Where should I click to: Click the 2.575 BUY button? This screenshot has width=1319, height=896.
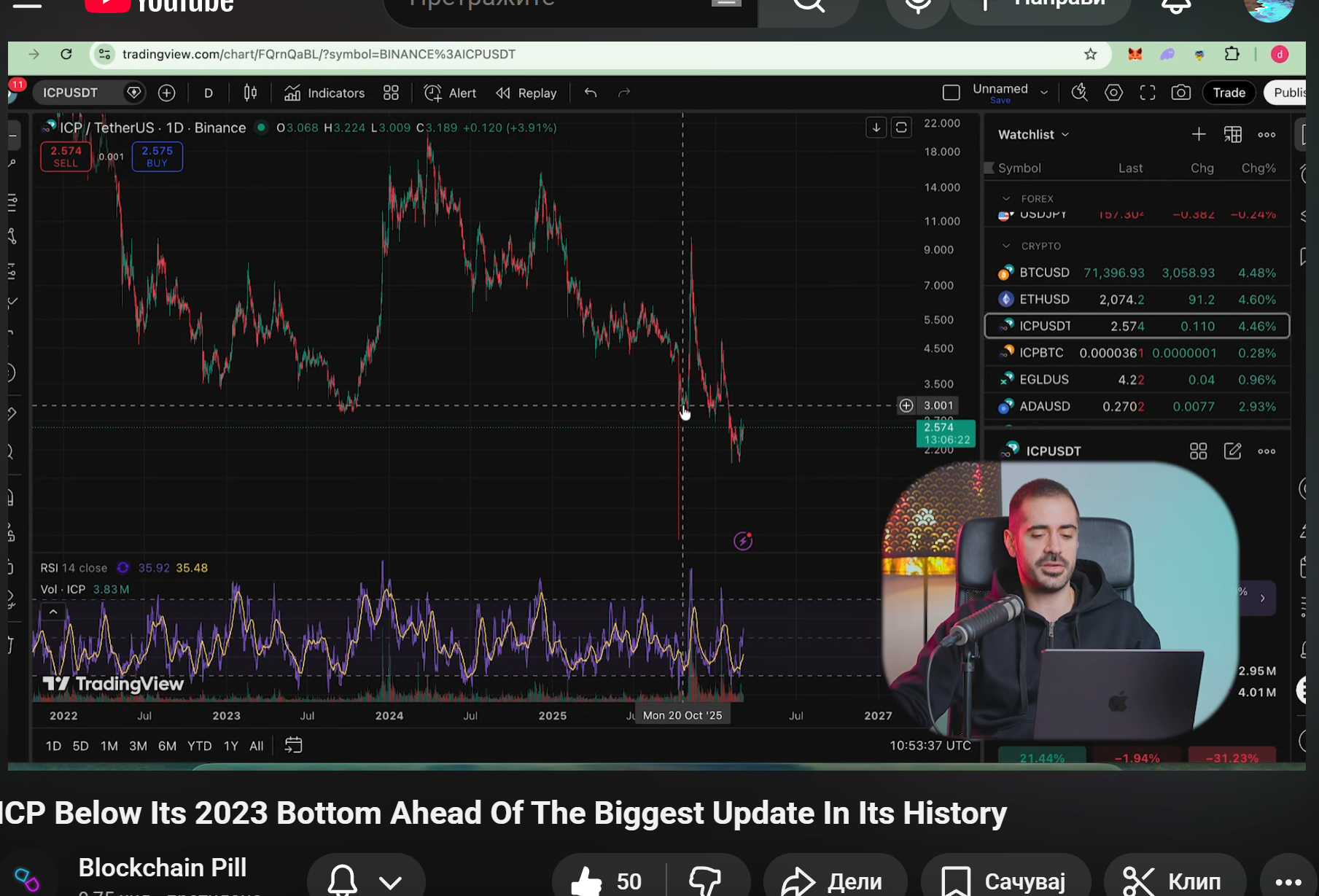(x=157, y=156)
